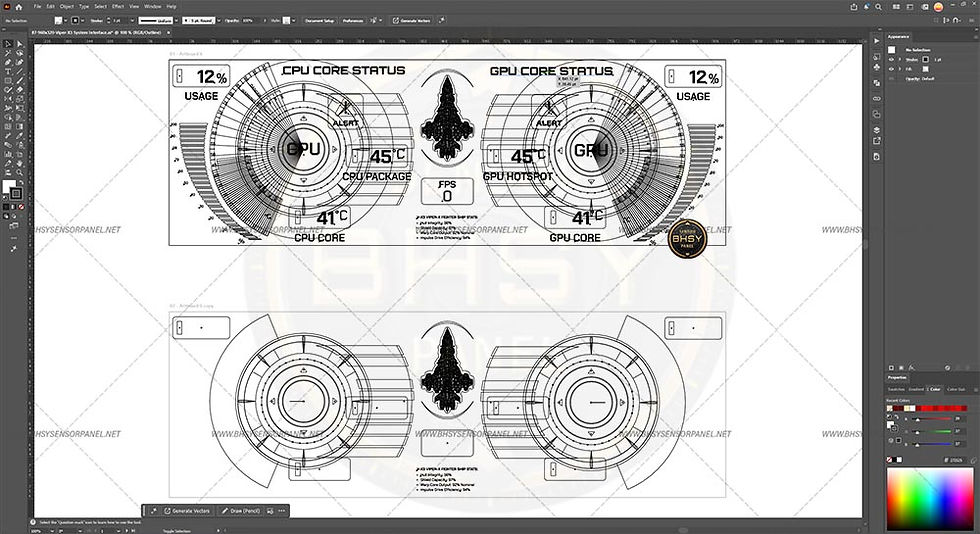The height and width of the screenshot is (534, 980).
Task: Pick a color from the spectrum ramp
Action: (929, 498)
